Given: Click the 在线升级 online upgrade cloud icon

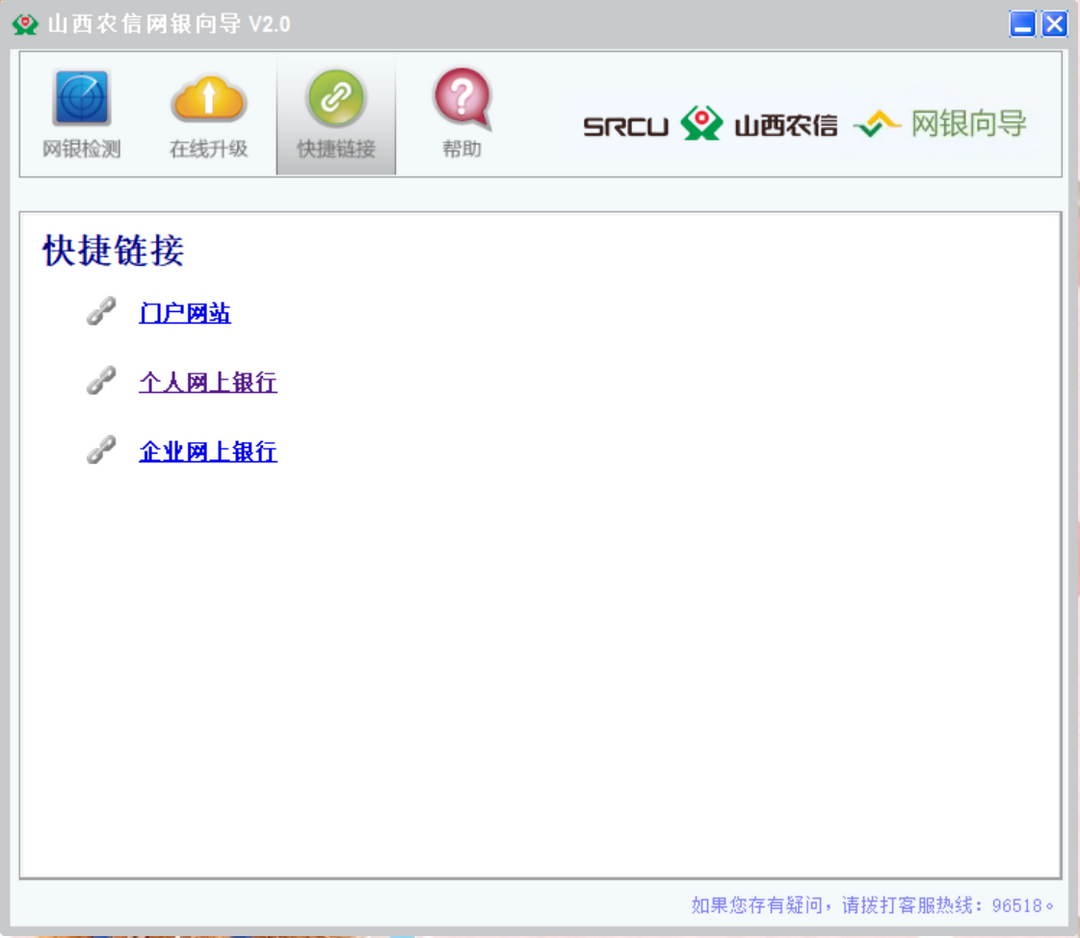Looking at the screenshot, I should [208, 97].
